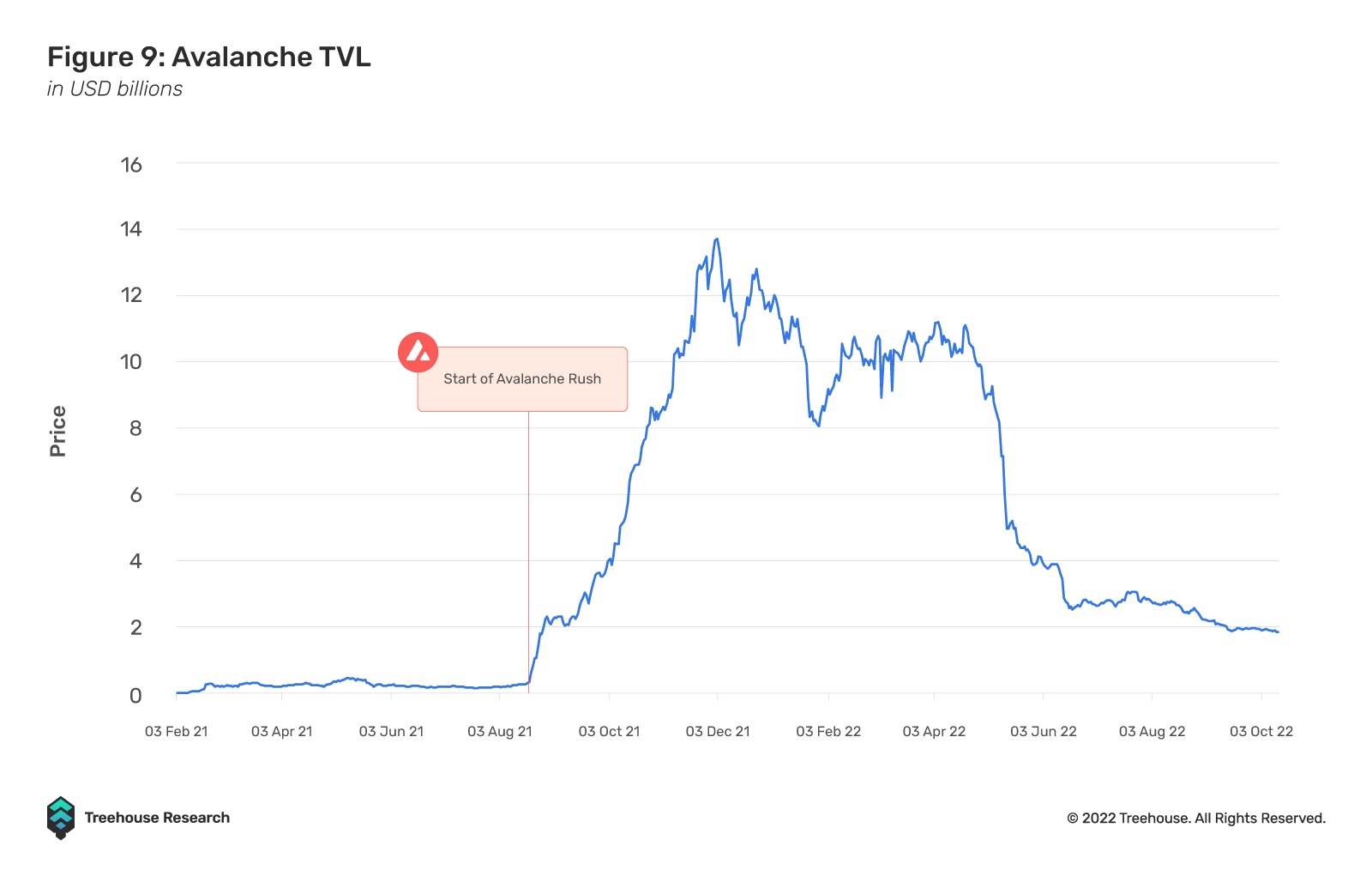Click the red Avalanche logo icon
The height and width of the screenshot is (876, 1372).
(x=418, y=353)
